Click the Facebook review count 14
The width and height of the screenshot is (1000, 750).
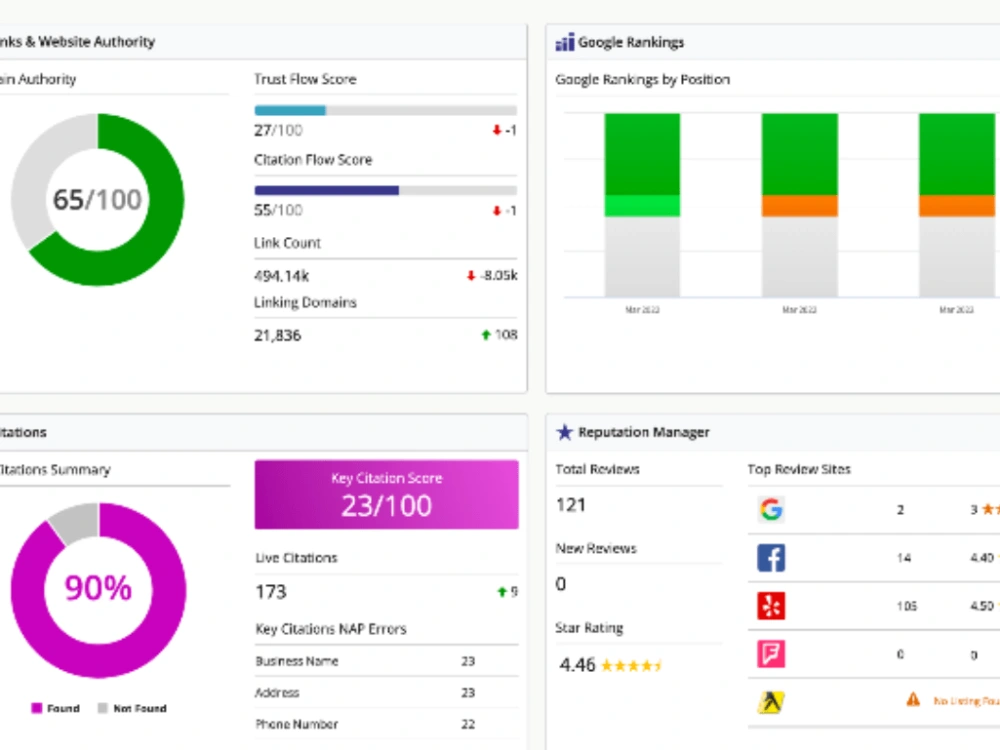pyautogui.click(x=904, y=558)
